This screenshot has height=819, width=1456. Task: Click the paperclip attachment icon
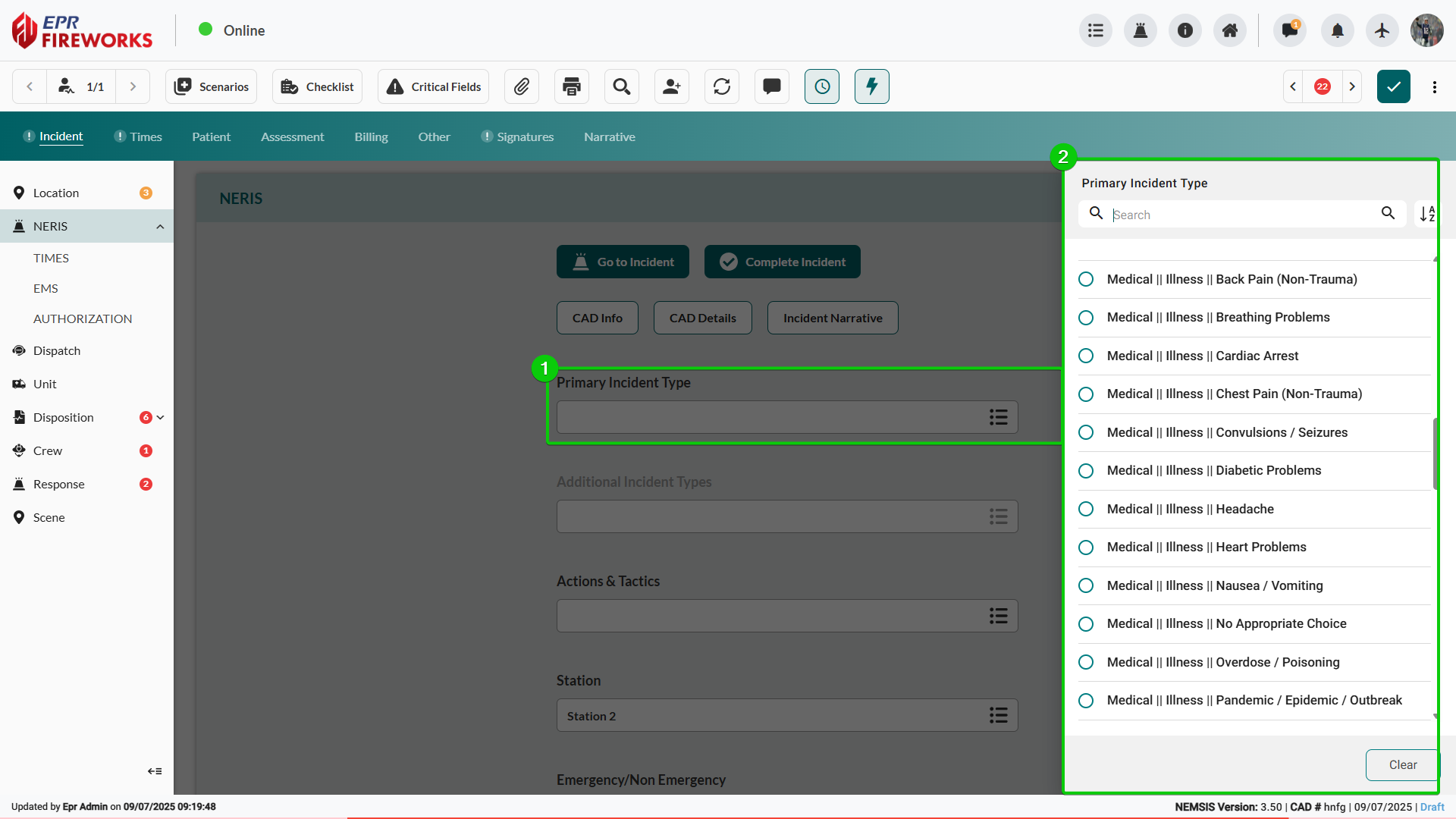coord(521,86)
